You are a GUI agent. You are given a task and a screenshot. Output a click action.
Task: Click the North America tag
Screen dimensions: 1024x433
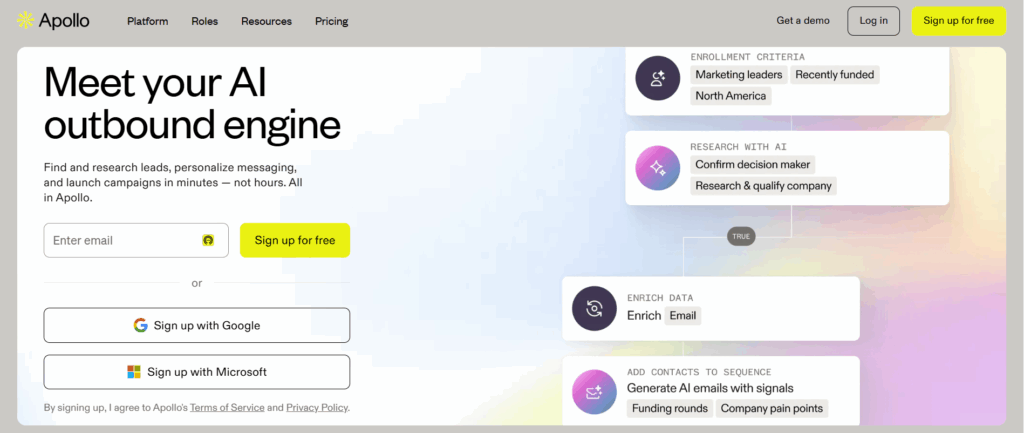[x=731, y=96]
